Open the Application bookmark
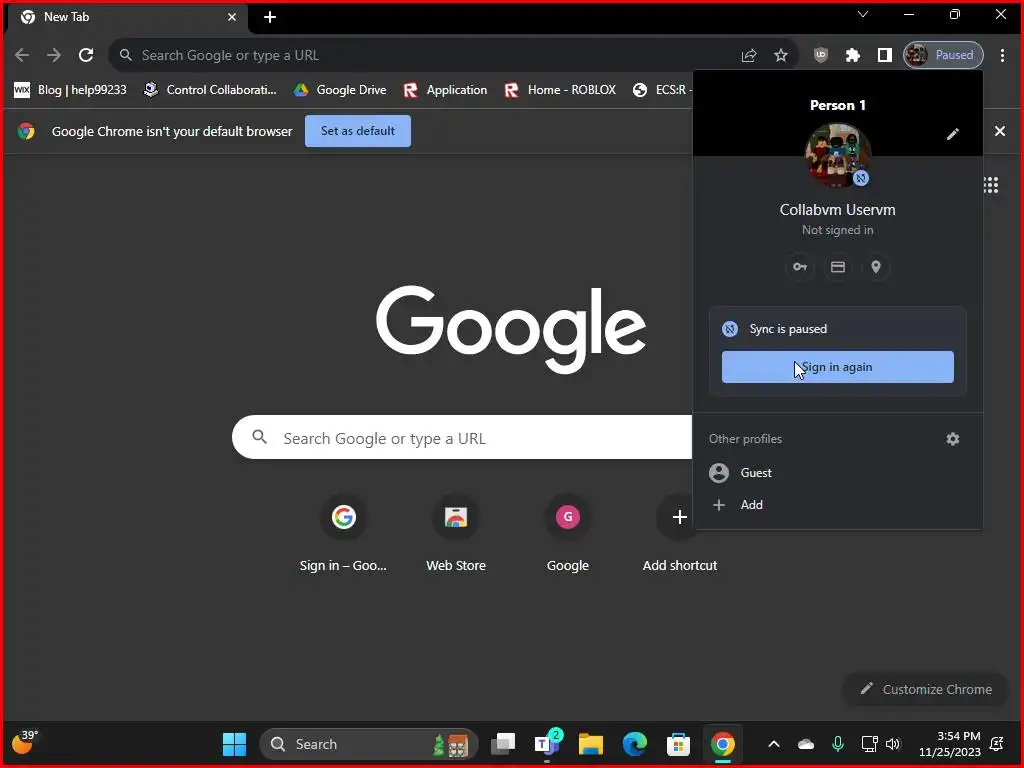 pyautogui.click(x=445, y=90)
